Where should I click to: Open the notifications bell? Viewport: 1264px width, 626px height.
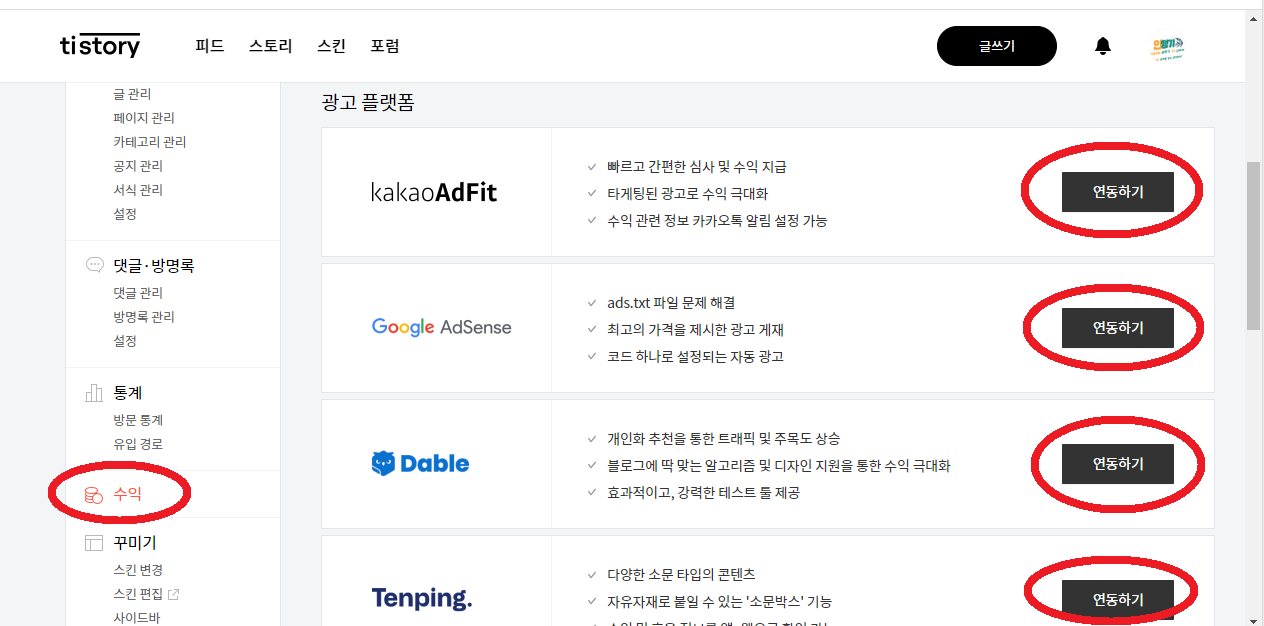[1103, 46]
